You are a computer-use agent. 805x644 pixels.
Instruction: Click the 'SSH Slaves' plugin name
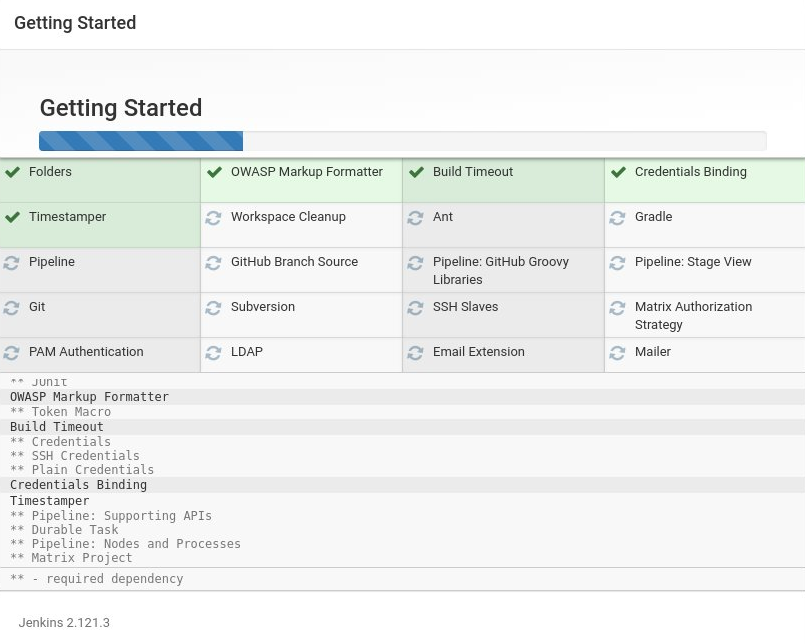[466, 307]
